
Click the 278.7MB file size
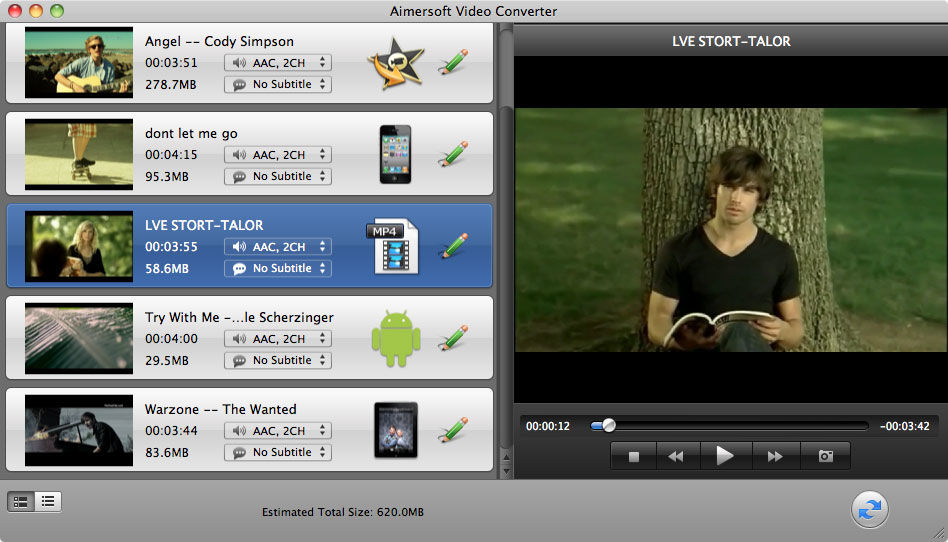click(170, 85)
